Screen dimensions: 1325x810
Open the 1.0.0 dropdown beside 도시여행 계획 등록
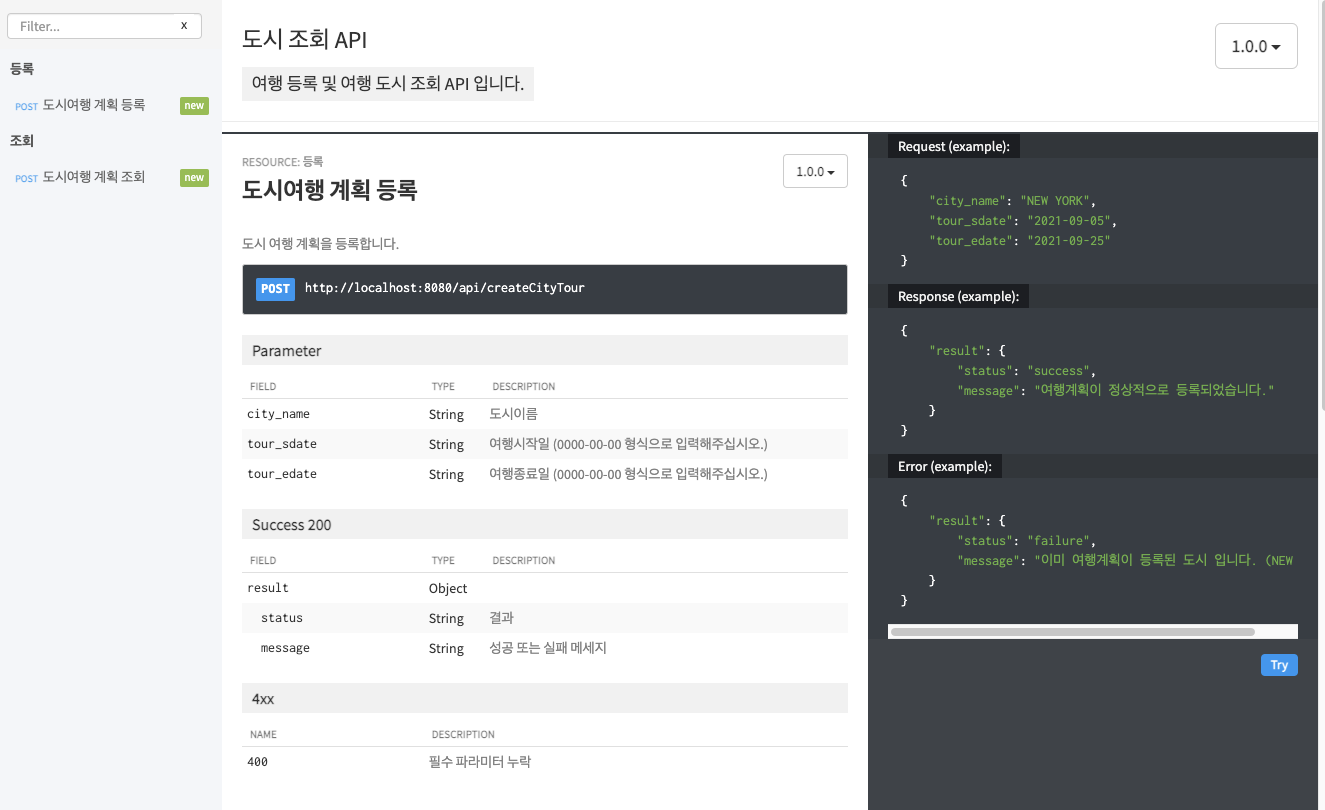click(815, 171)
